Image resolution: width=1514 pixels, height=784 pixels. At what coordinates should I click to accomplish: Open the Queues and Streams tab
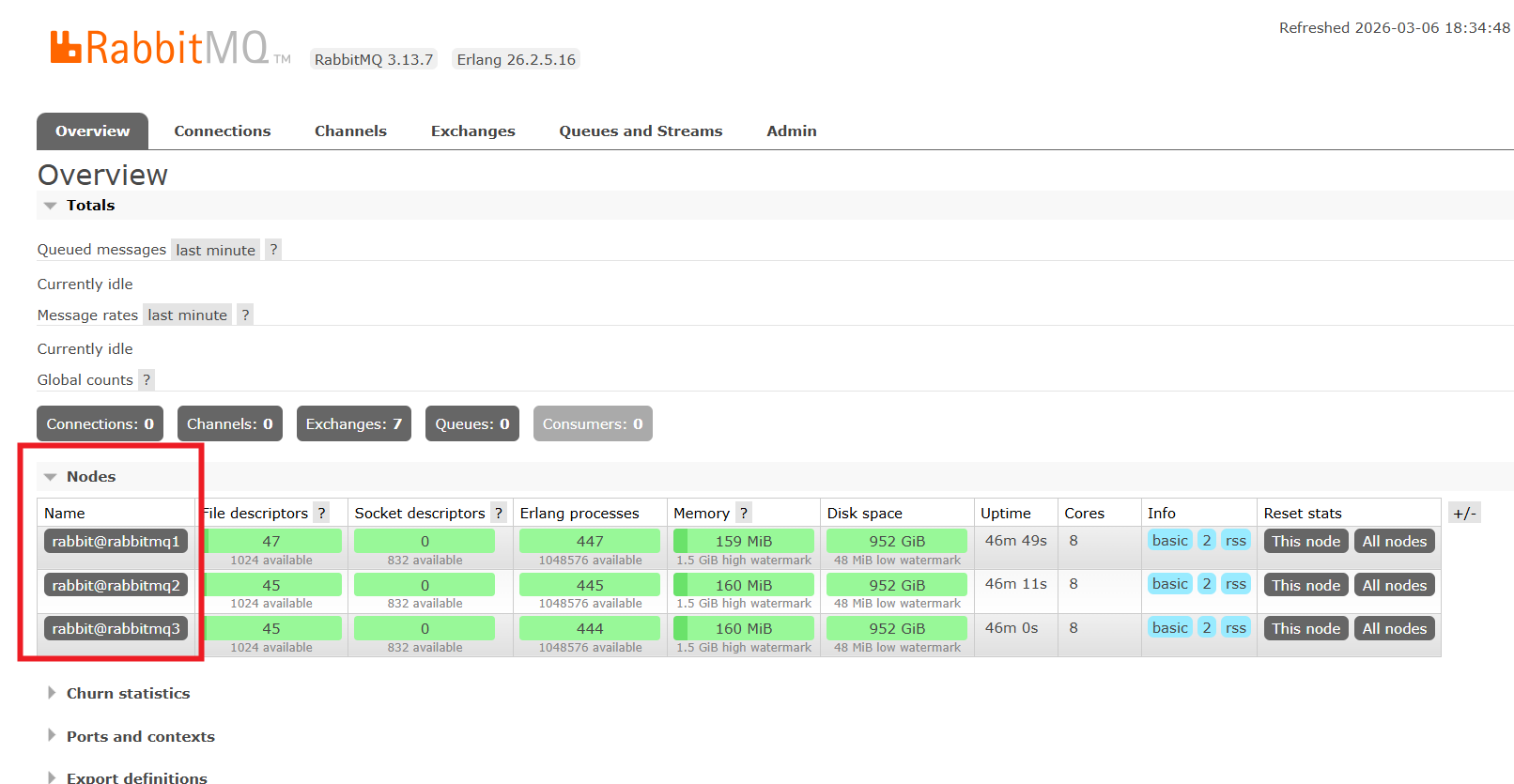(641, 131)
